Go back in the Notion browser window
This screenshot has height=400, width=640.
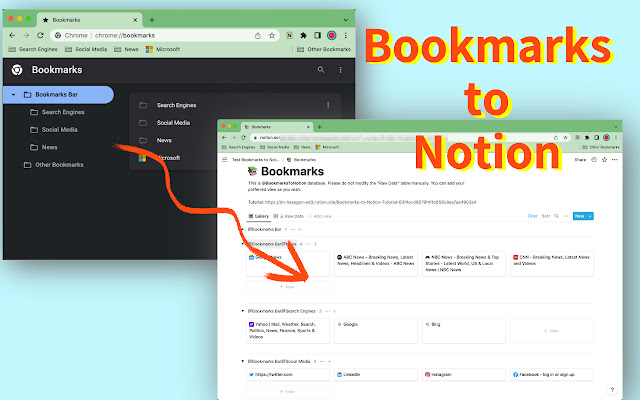click(224, 138)
